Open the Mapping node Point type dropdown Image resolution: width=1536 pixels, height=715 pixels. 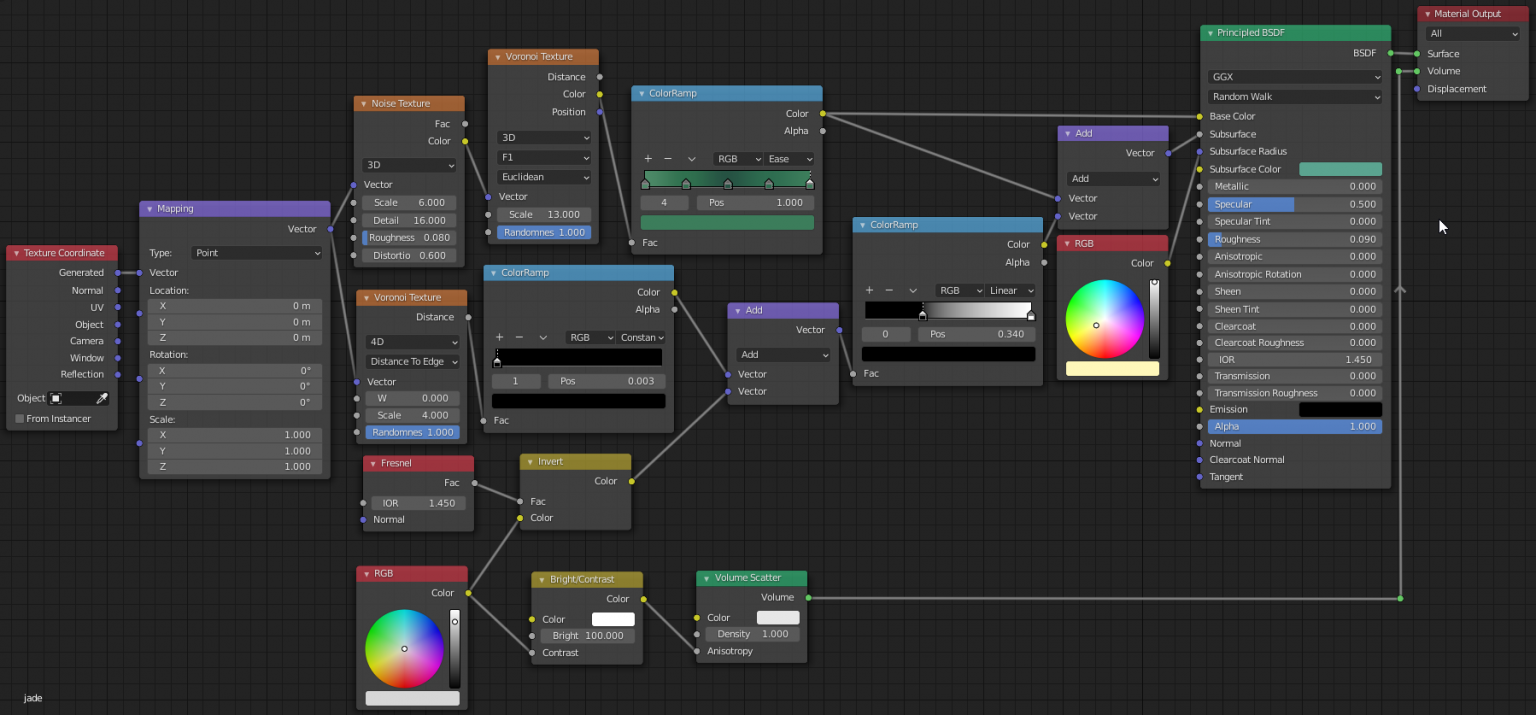(257, 252)
